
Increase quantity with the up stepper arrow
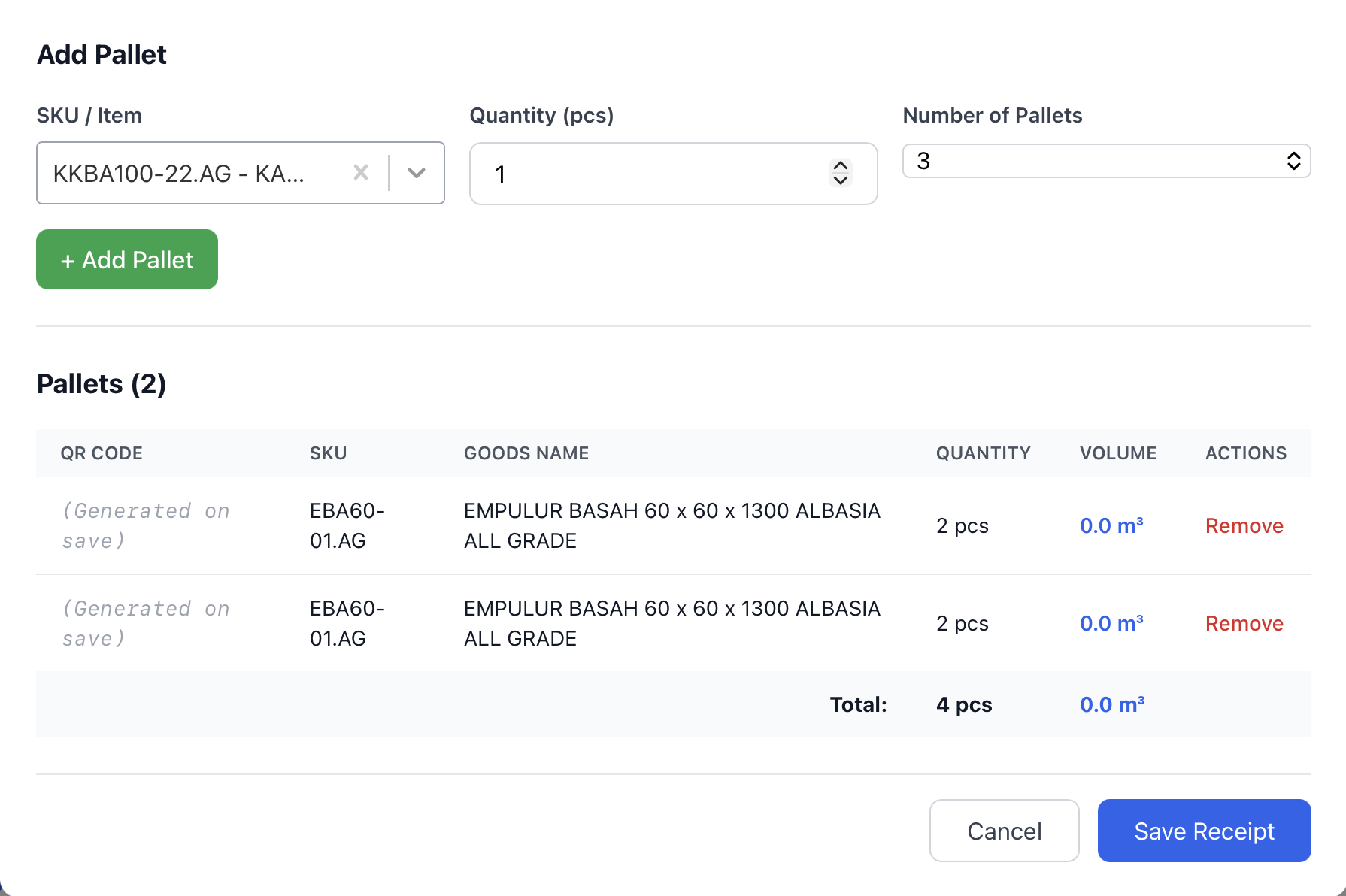(841, 166)
